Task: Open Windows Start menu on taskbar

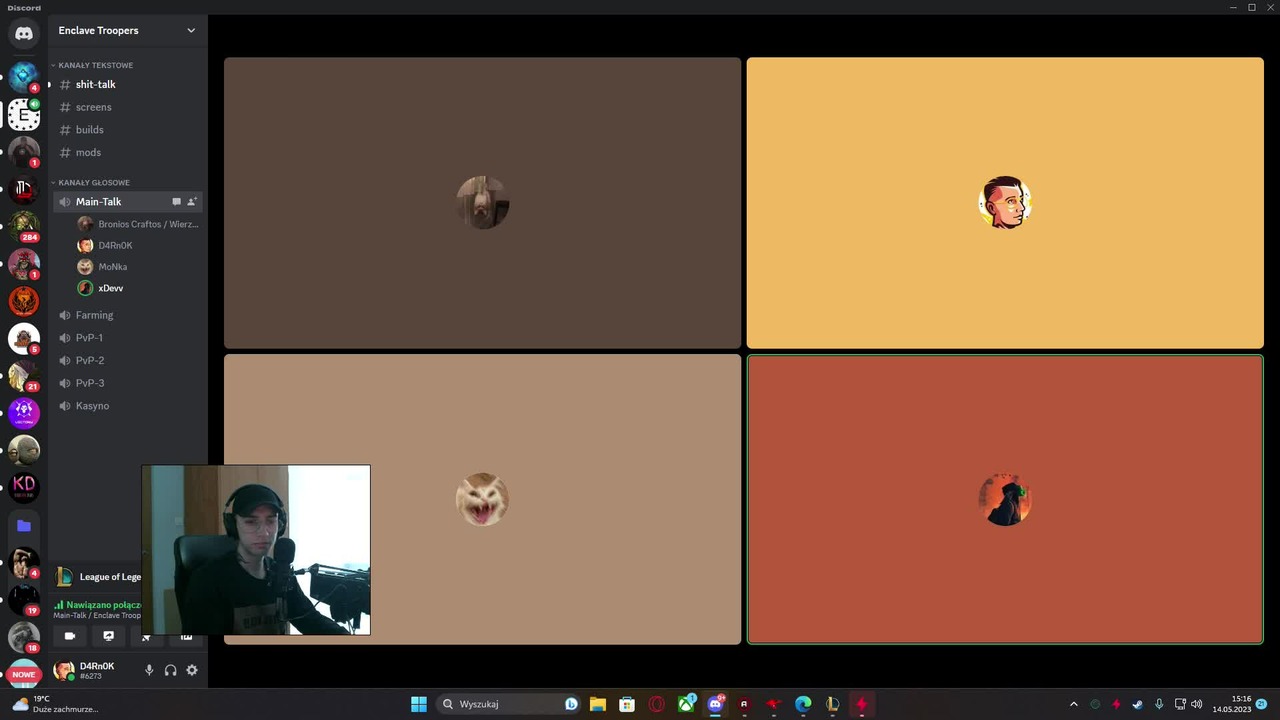Action: (x=419, y=704)
